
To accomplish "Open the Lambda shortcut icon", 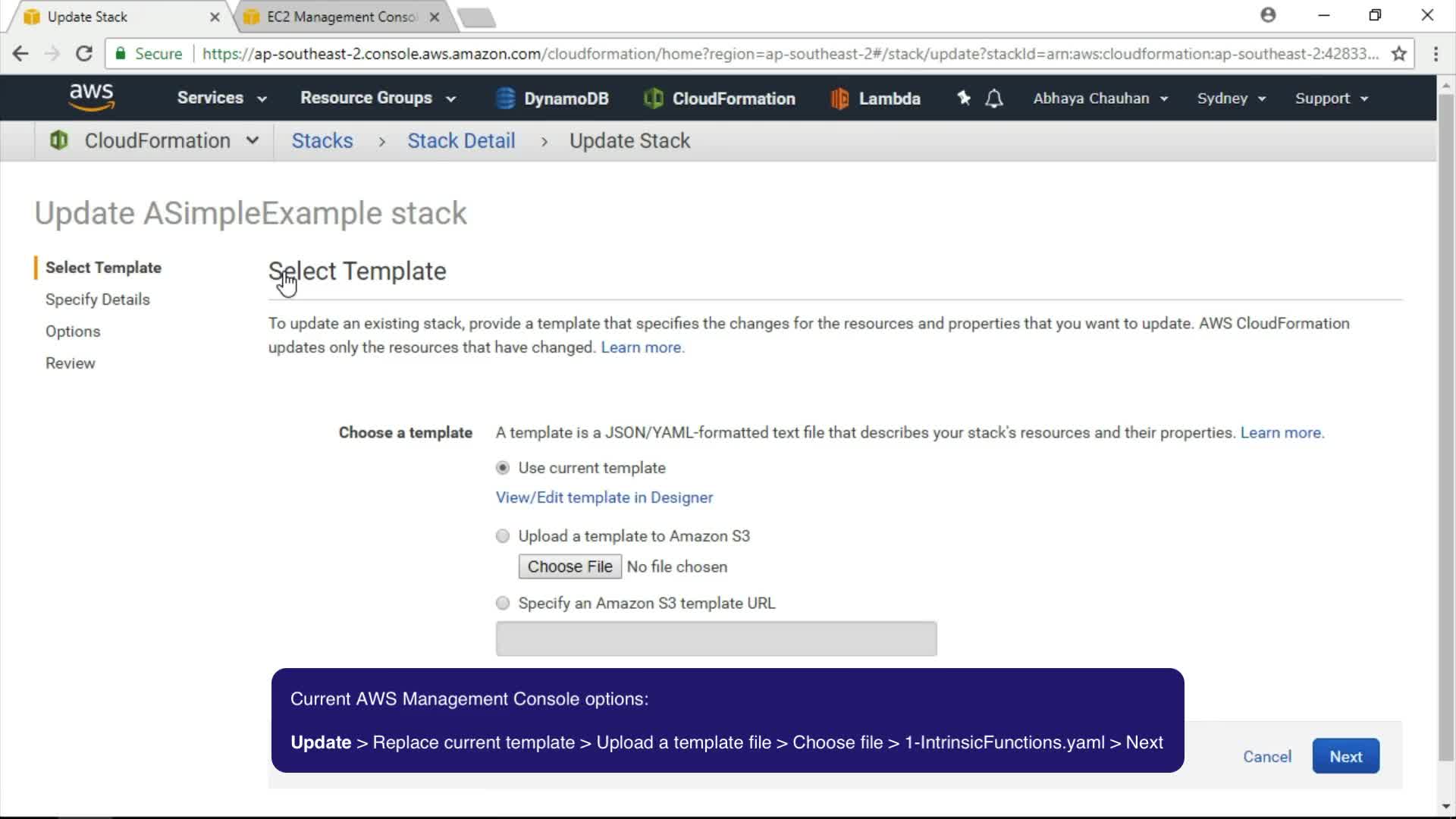I will pos(839,99).
